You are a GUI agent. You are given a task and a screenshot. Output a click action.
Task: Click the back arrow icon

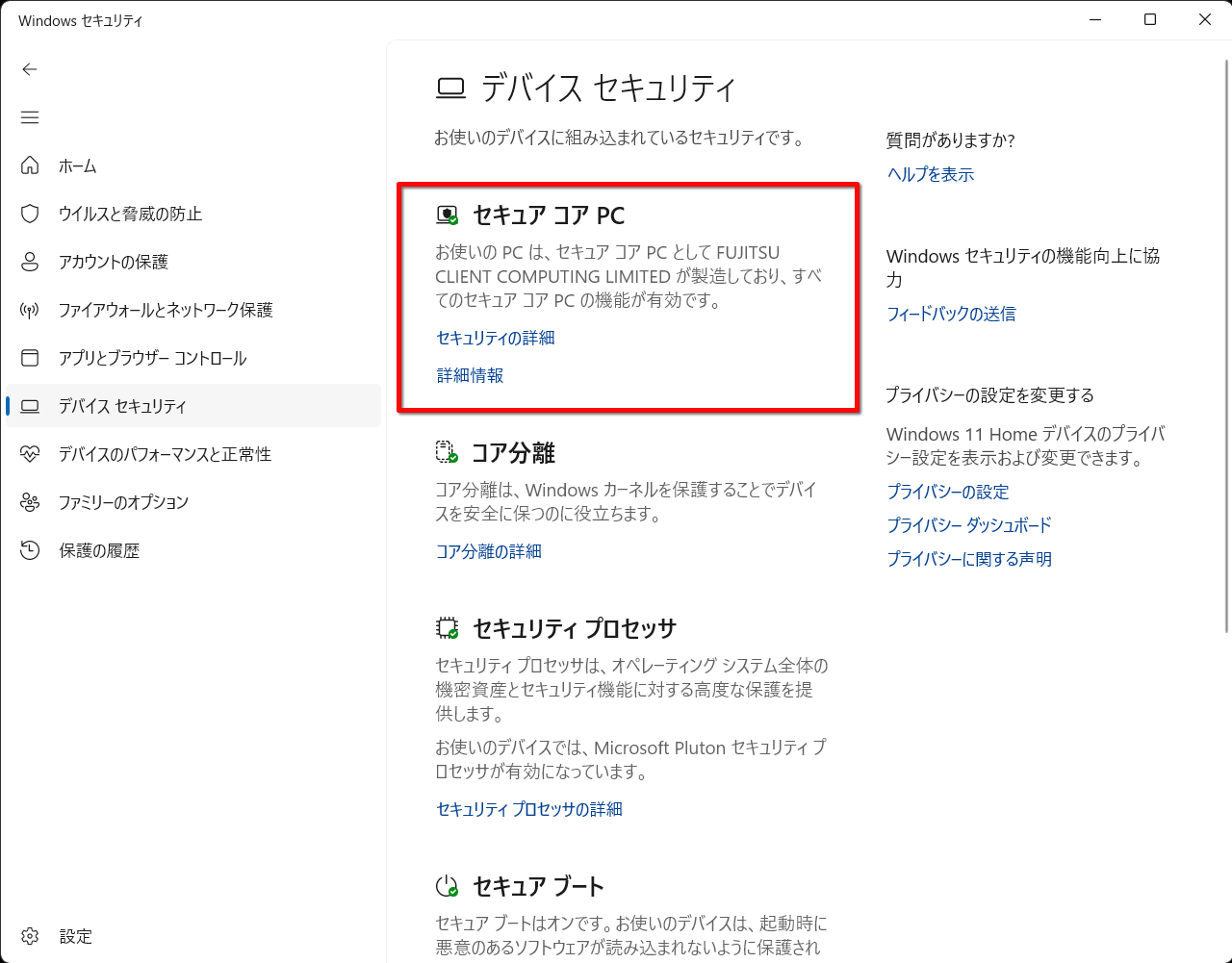point(30,69)
